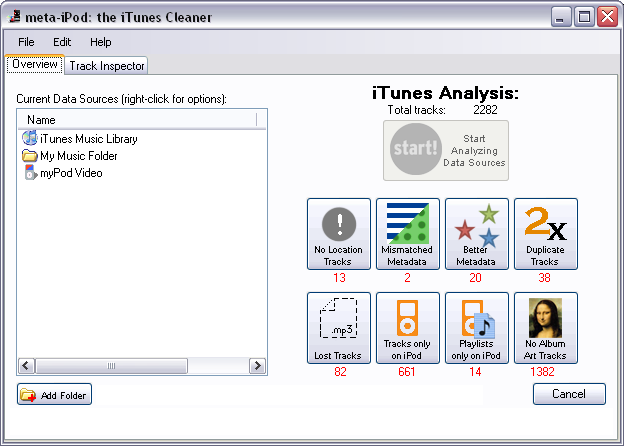Click the count 1382 under No Album Art Tracks

tap(542, 372)
